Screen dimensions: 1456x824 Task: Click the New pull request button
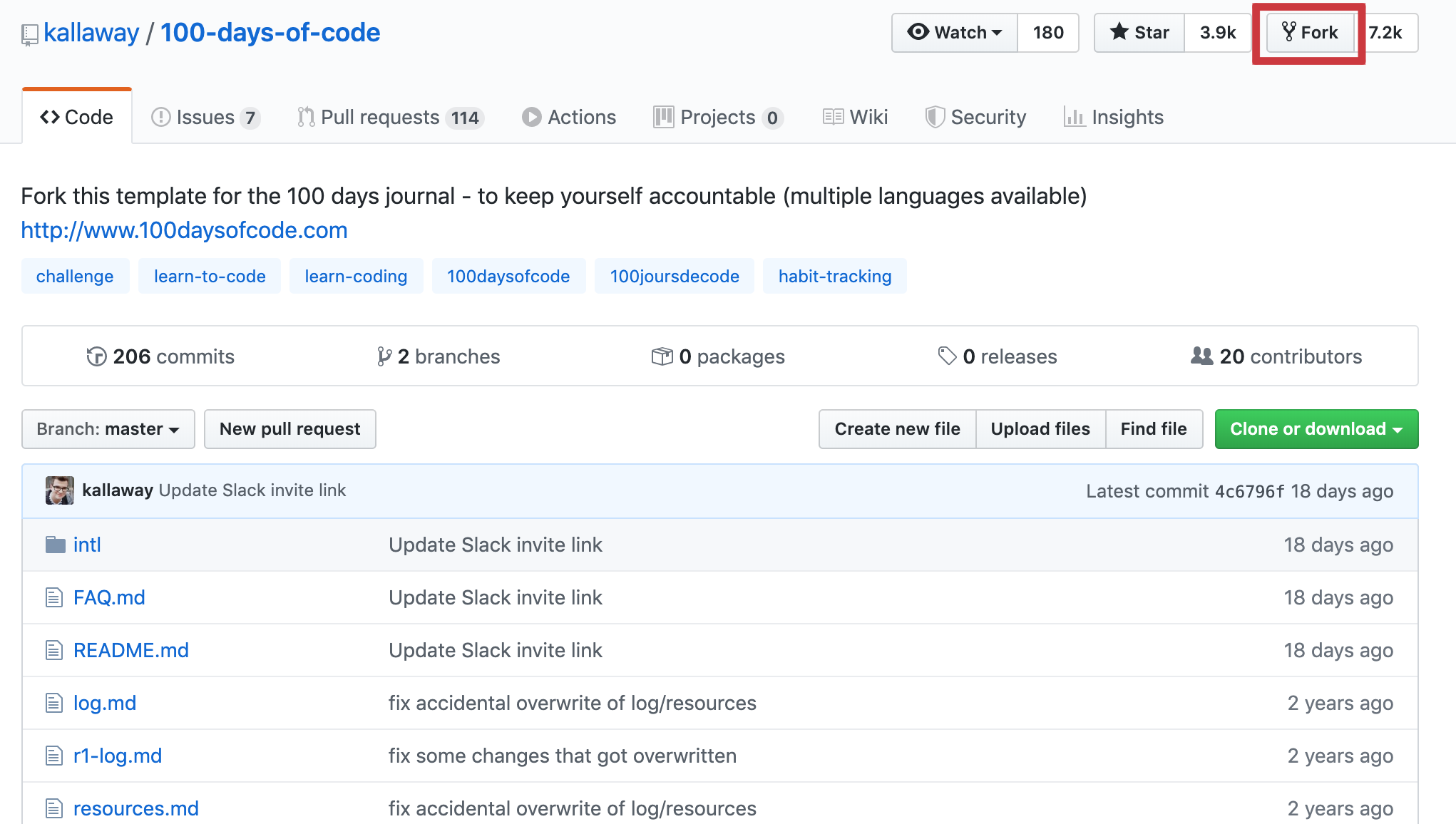click(x=290, y=429)
